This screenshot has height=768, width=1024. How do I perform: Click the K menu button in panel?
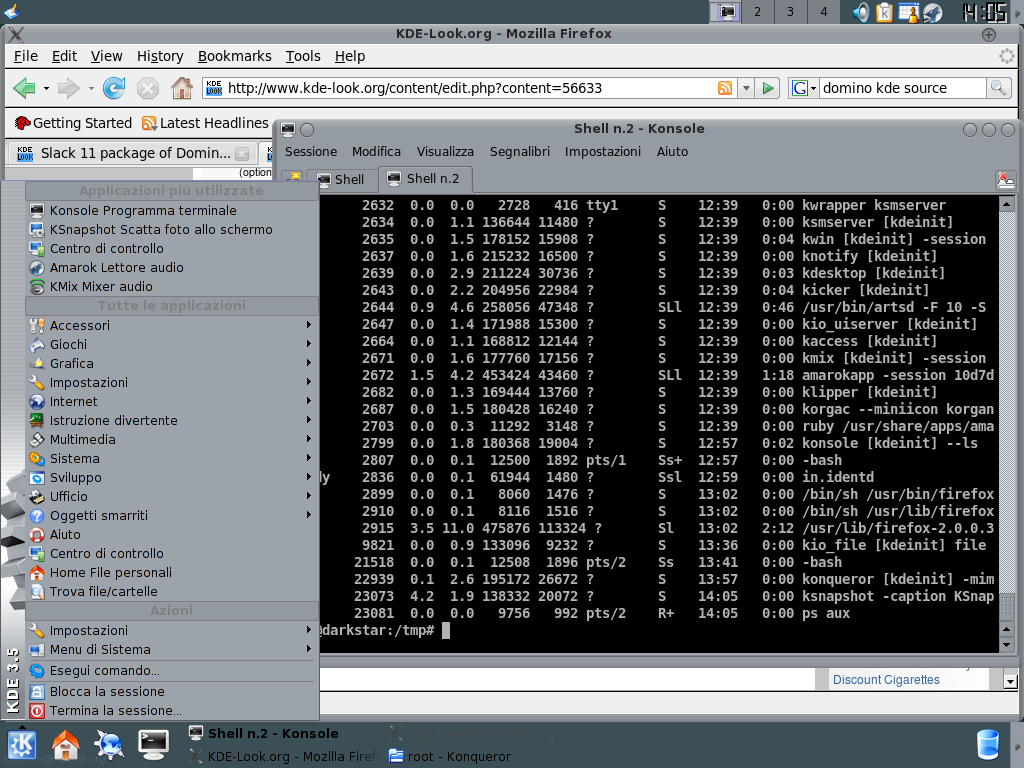[22, 745]
